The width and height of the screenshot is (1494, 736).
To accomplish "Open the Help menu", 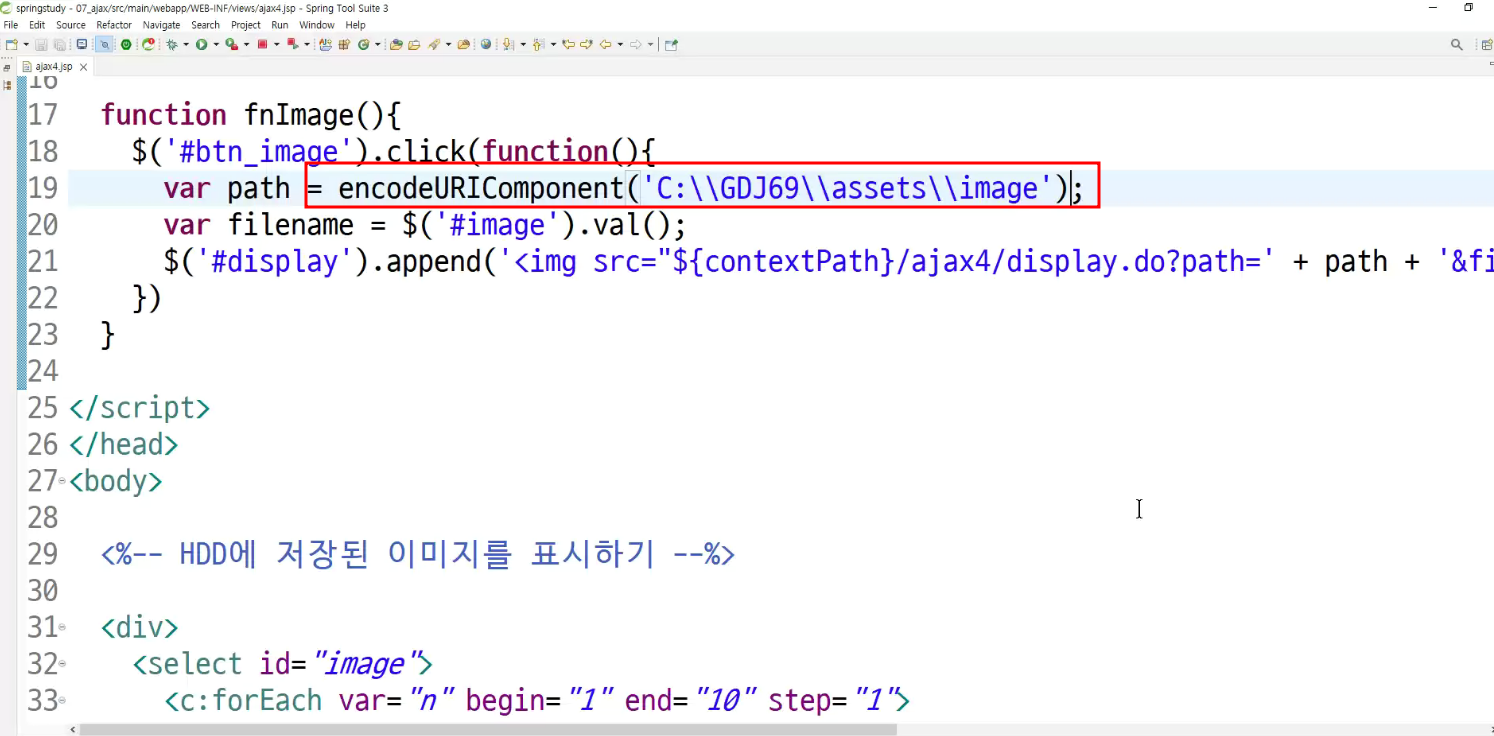I will 355,25.
